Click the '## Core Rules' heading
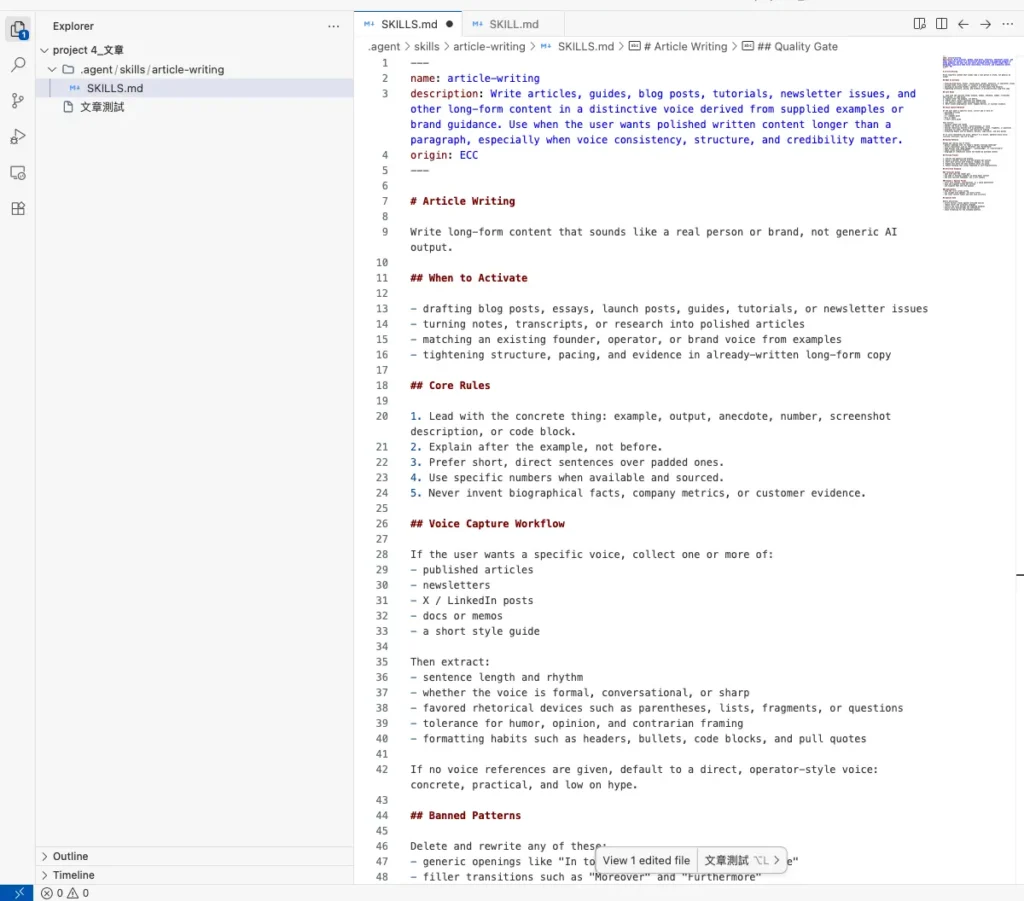The height and width of the screenshot is (901, 1024). [450, 386]
